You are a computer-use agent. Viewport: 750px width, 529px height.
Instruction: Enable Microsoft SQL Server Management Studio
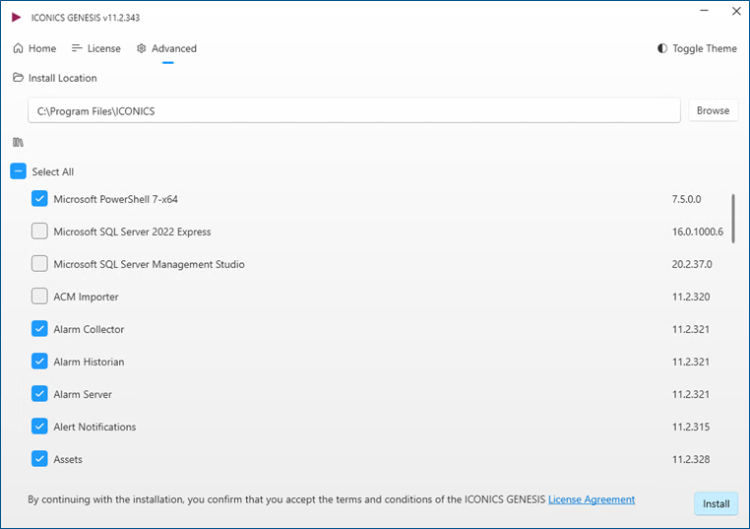(39, 264)
